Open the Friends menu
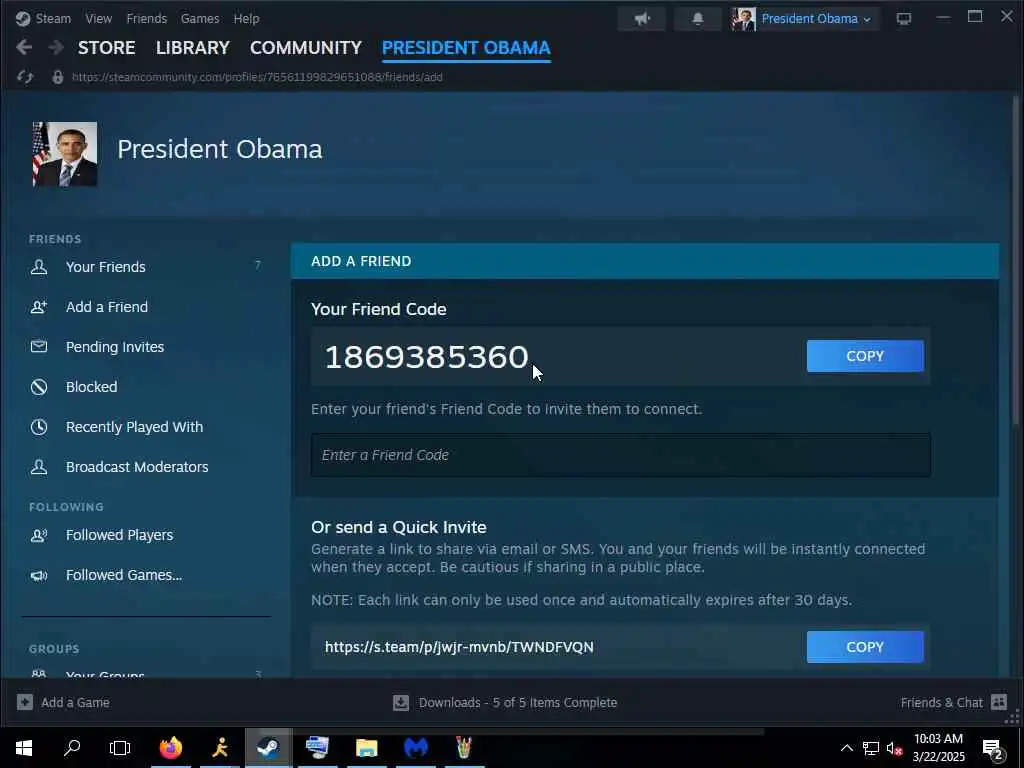This screenshot has height=768, width=1024. 146,18
